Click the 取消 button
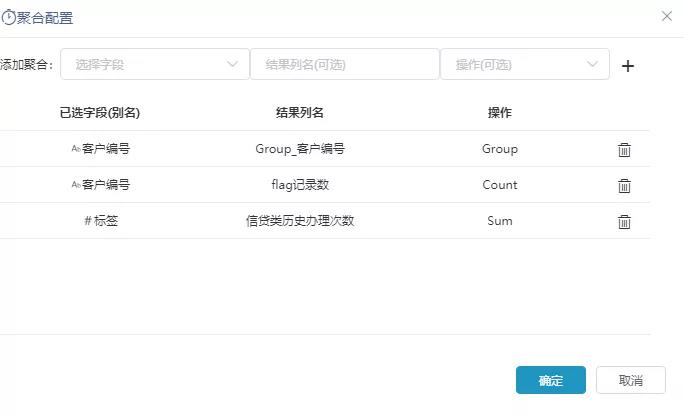This screenshot has width=684, height=415. pos(631,380)
